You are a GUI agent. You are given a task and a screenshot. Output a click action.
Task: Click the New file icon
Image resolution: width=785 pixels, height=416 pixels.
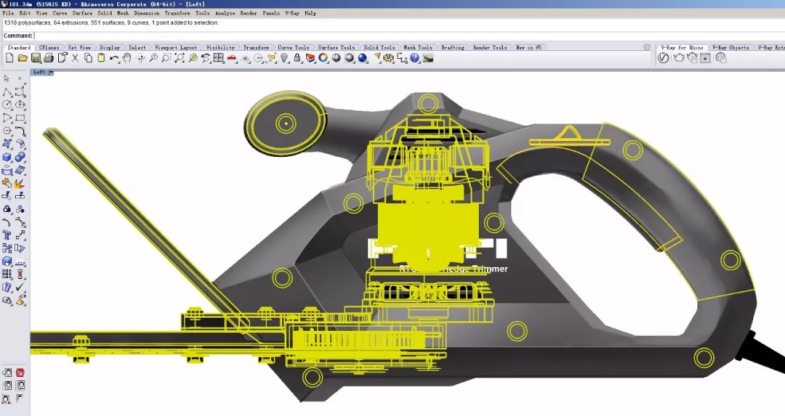click(8, 58)
